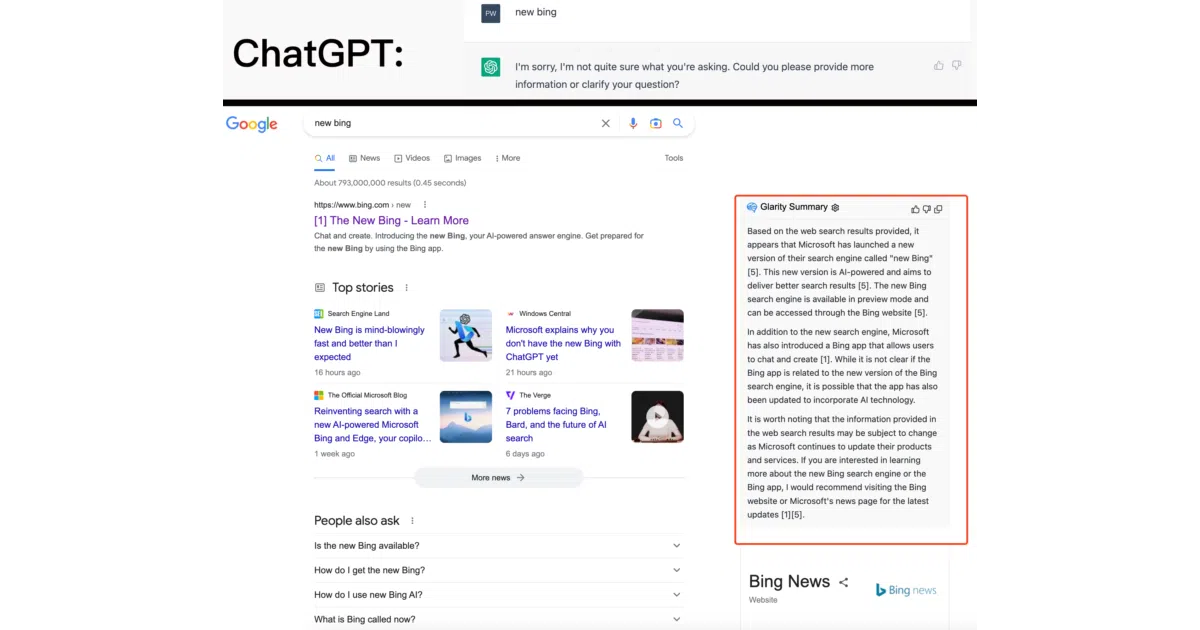Screen dimensions: 1200x630
Task: Expand 'Is the new Bing available?' question
Action: (499, 546)
